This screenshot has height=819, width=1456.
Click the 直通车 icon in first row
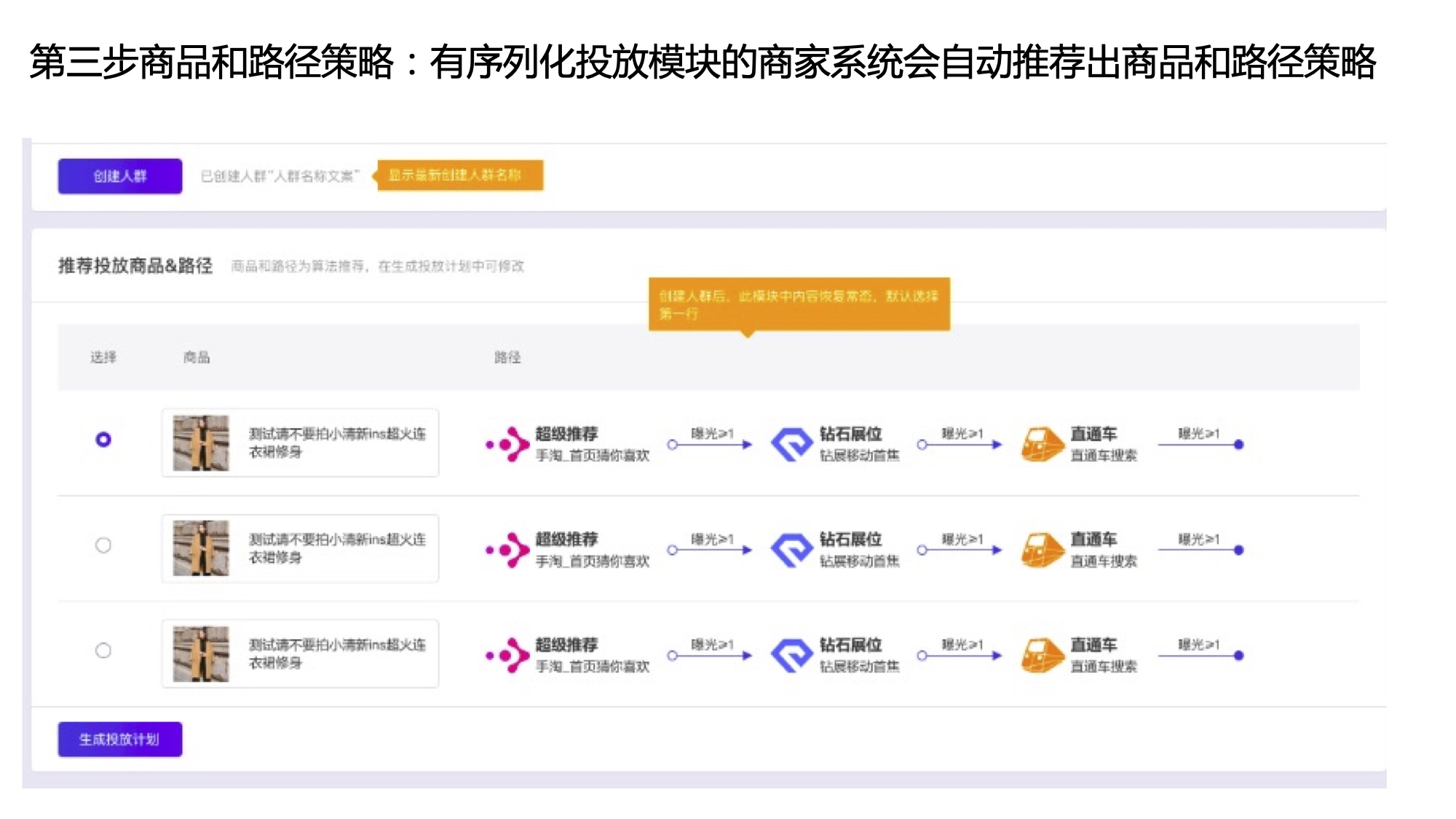[x=1042, y=444]
